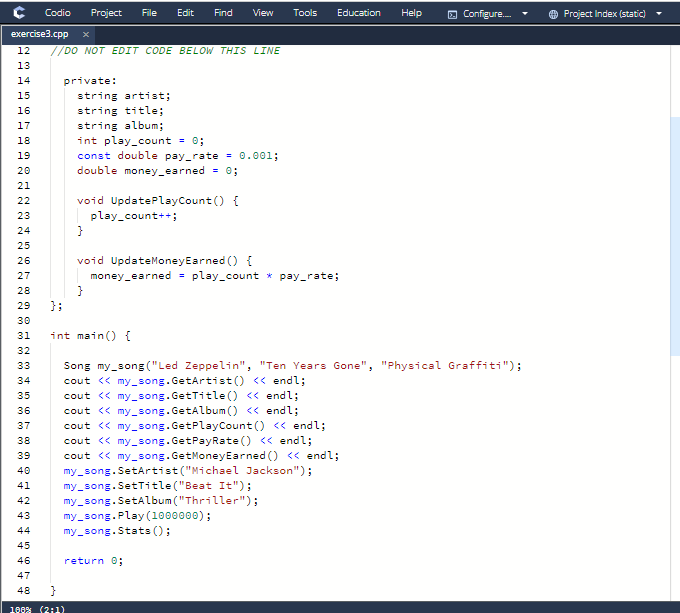Click the GetPayRate() cout line

(x=188, y=441)
